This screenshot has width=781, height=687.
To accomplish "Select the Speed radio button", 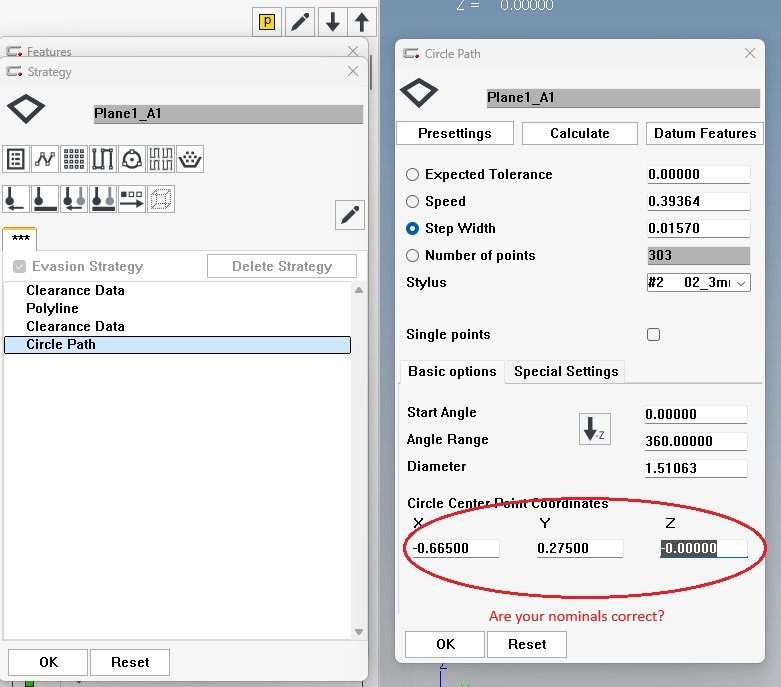I will (413, 201).
